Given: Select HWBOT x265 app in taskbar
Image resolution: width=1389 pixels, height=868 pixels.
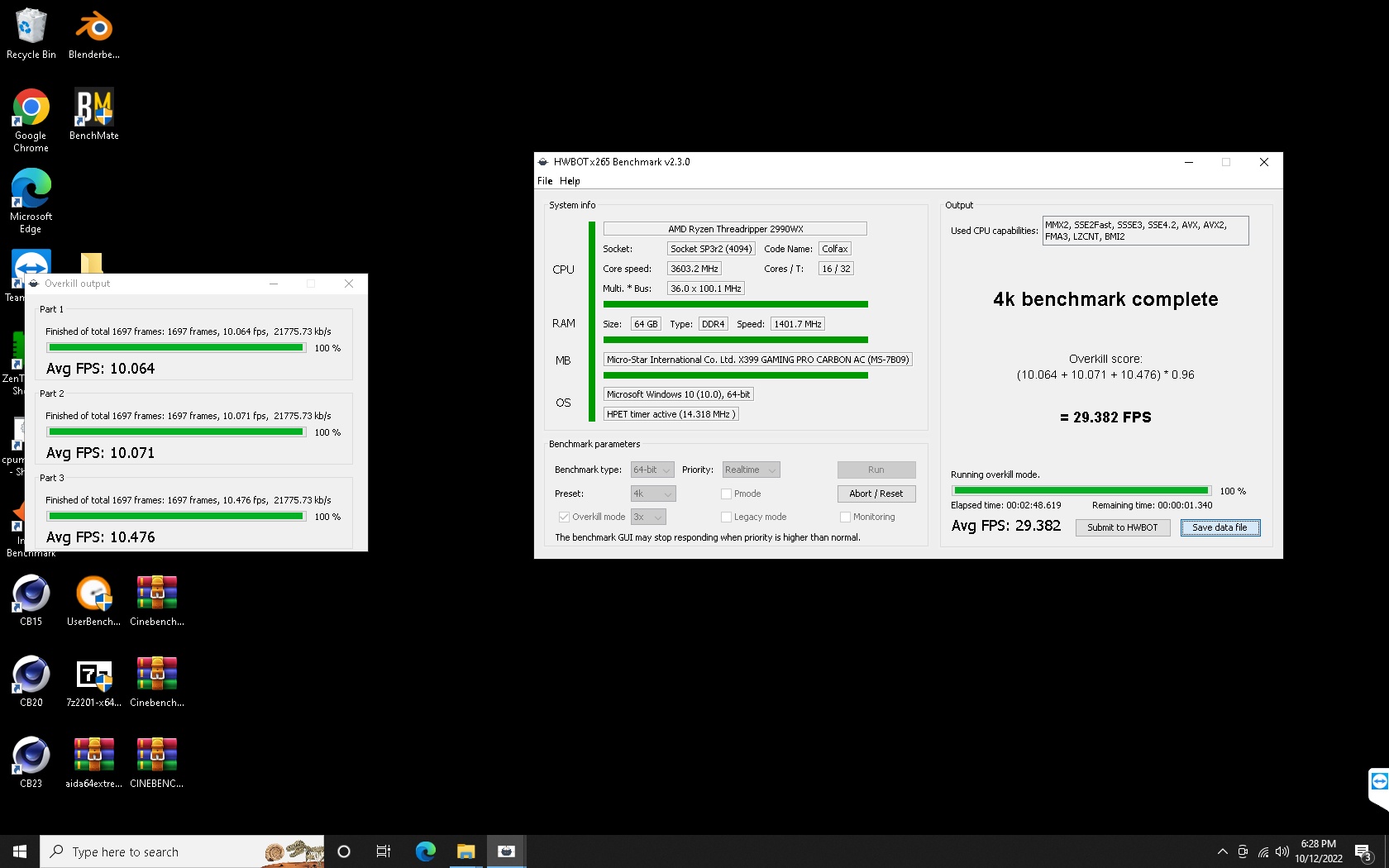Looking at the screenshot, I should pos(507,851).
